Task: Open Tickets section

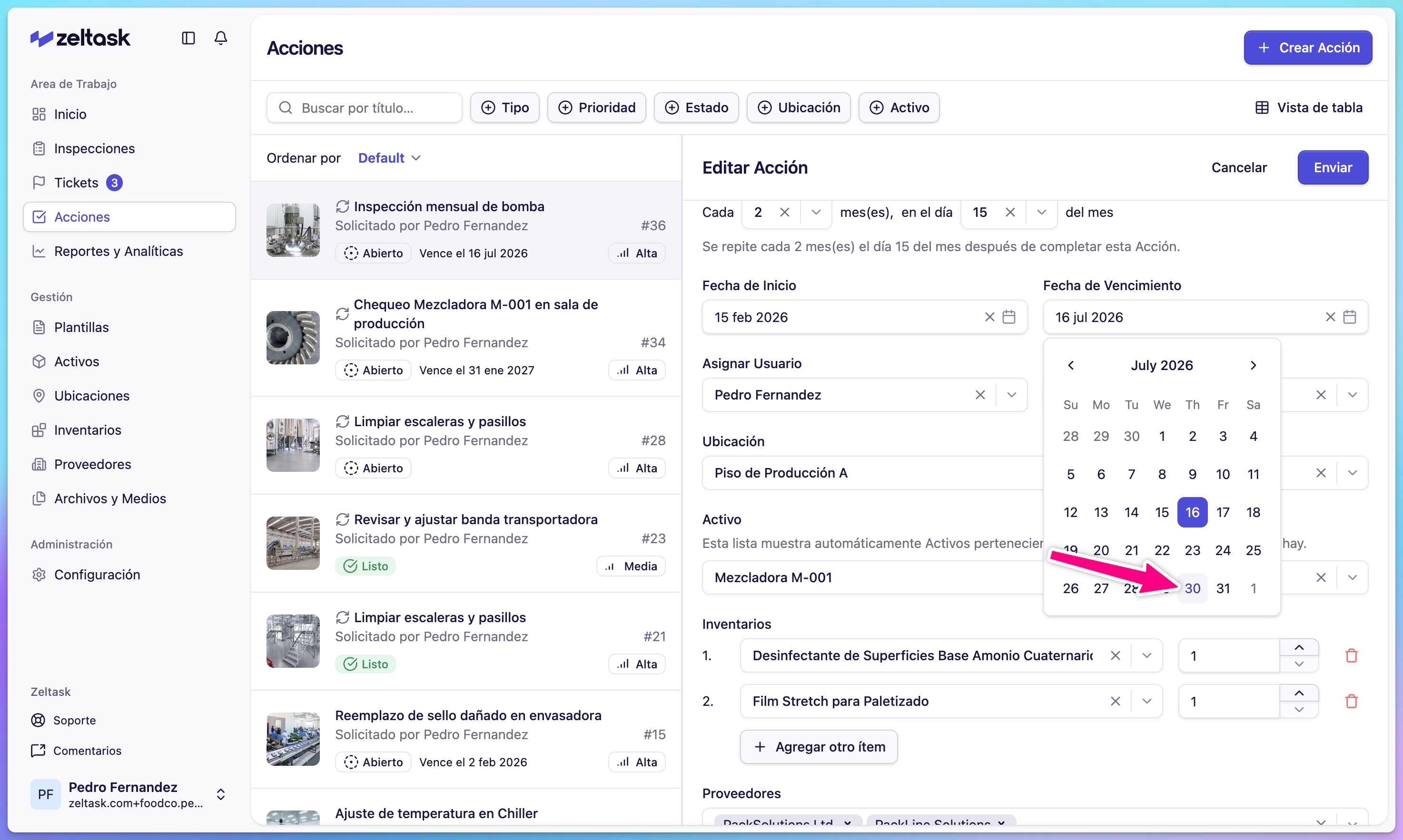Action: coord(129,183)
